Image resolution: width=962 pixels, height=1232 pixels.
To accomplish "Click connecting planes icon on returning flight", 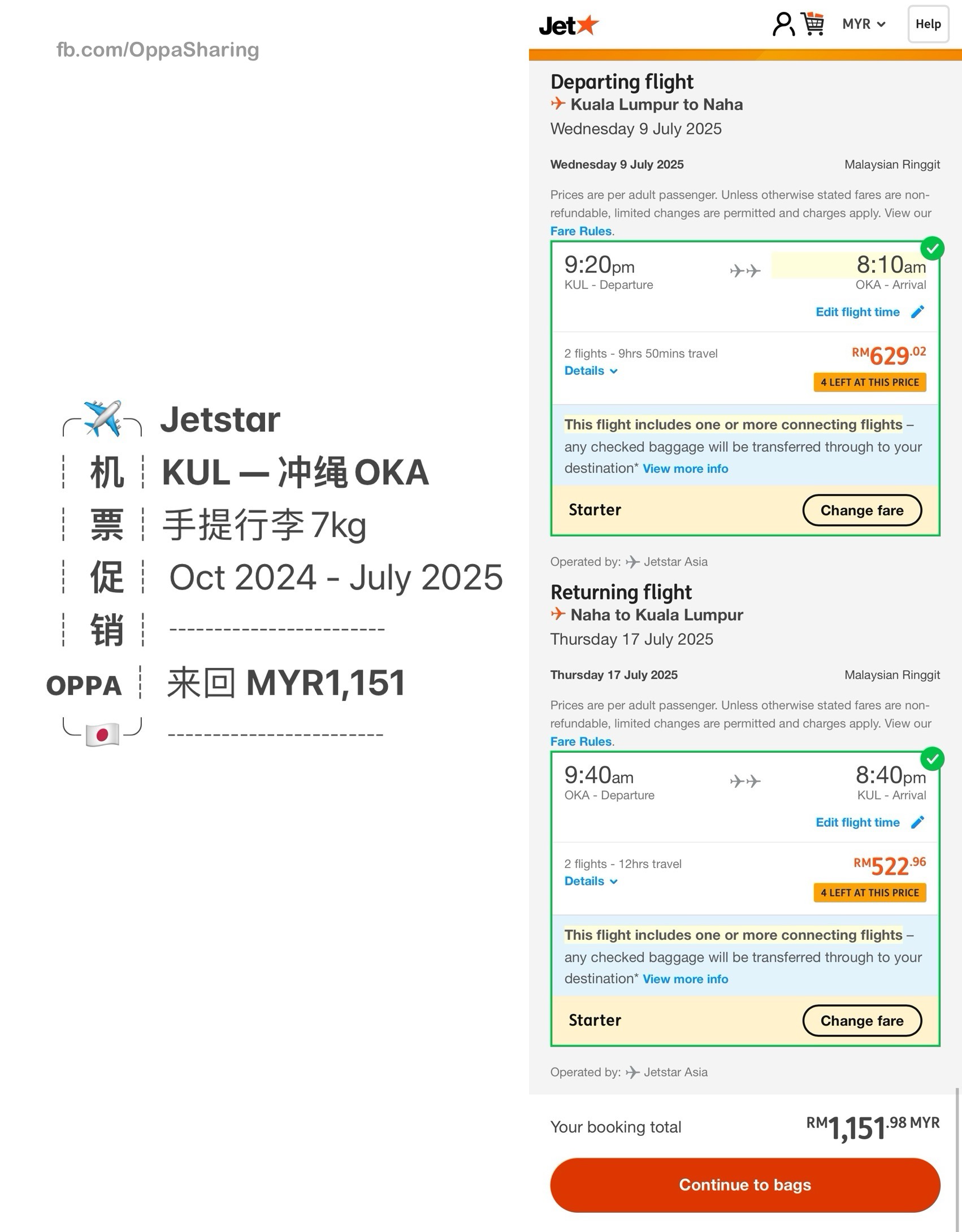I will coord(745,782).
